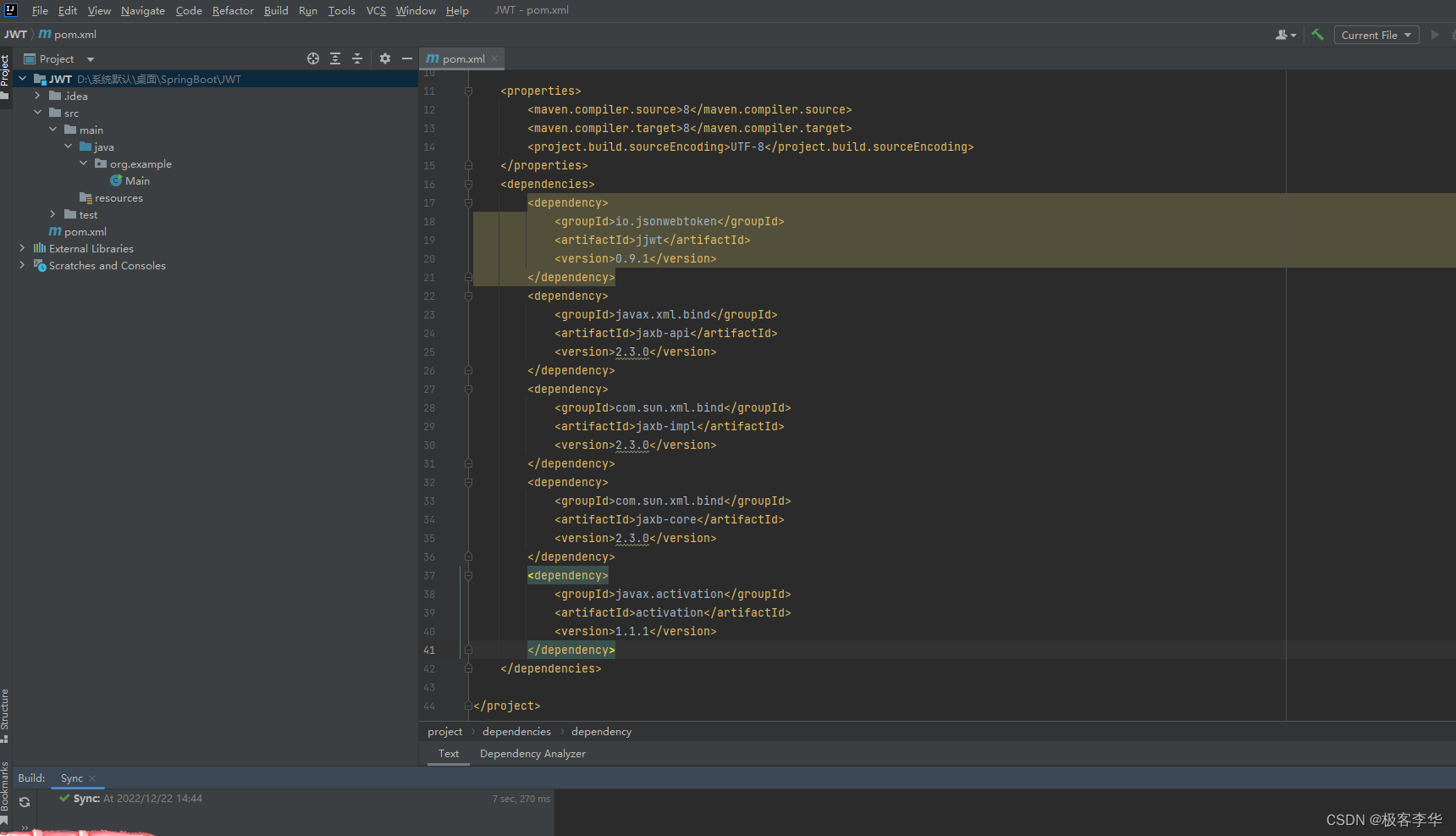Toggle the Structure tool window side tab

pos(5,710)
